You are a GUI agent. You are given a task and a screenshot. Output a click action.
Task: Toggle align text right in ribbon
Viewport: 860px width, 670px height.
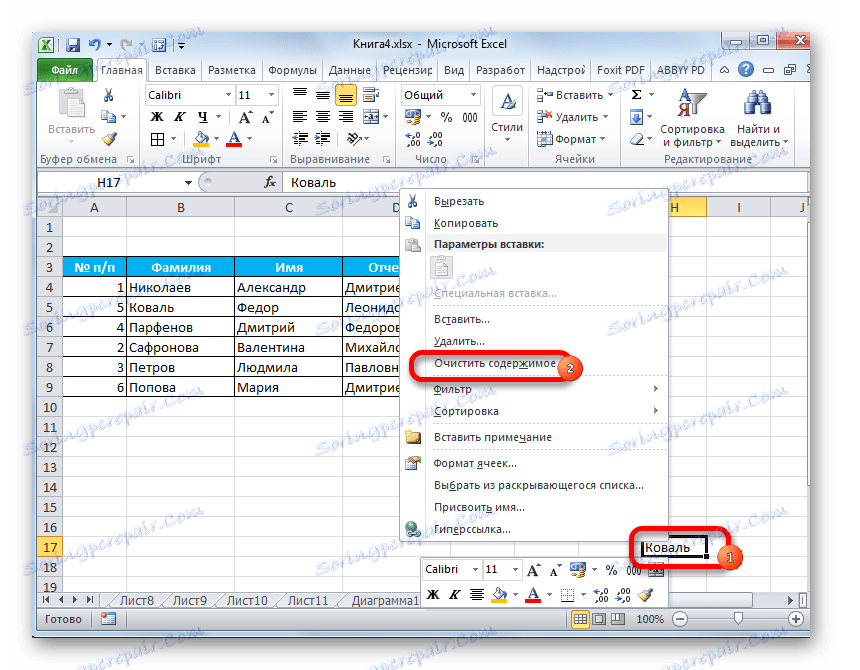(x=346, y=117)
